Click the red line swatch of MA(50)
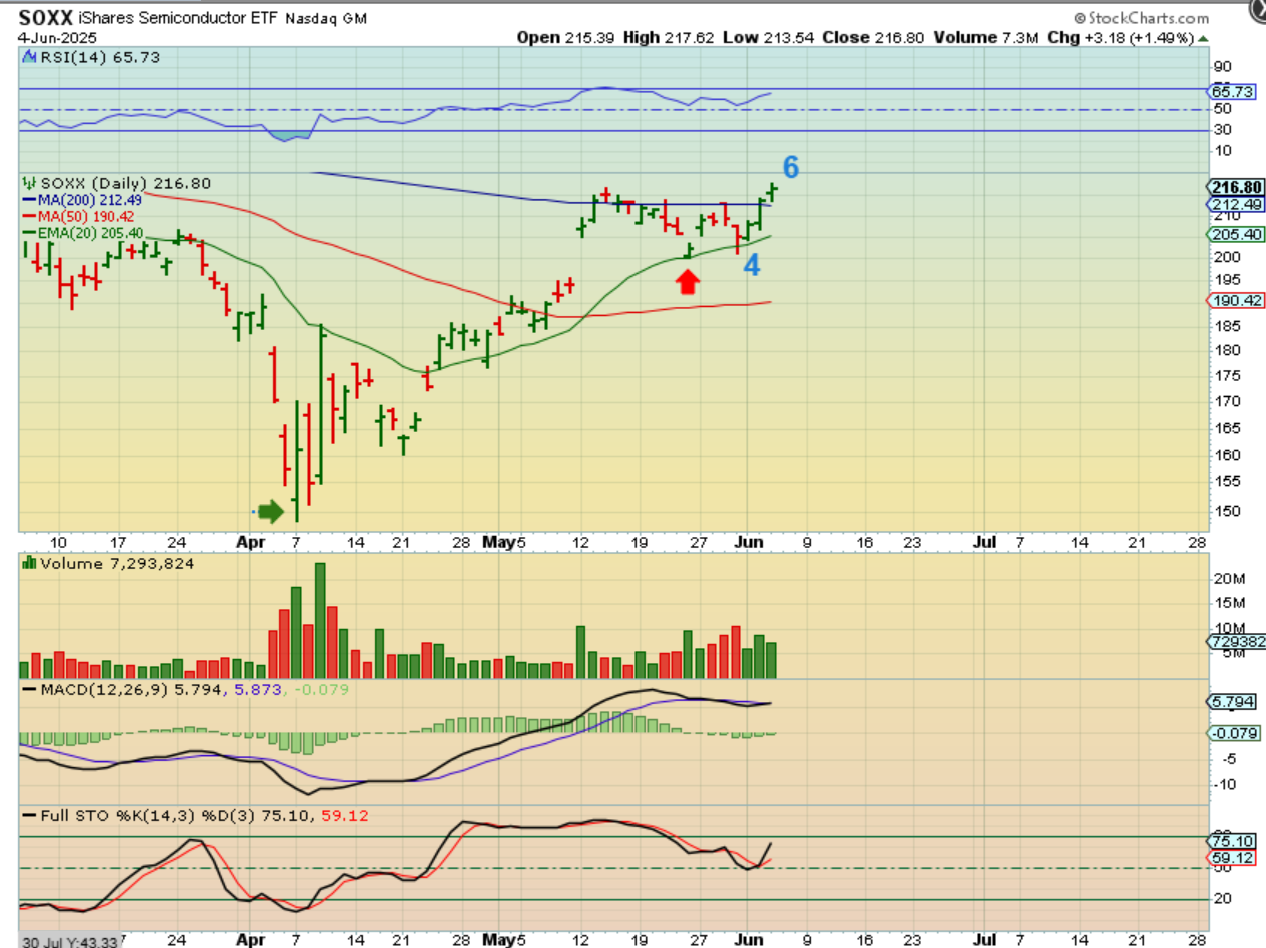The height and width of the screenshot is (948, 1266). [29, 216]
